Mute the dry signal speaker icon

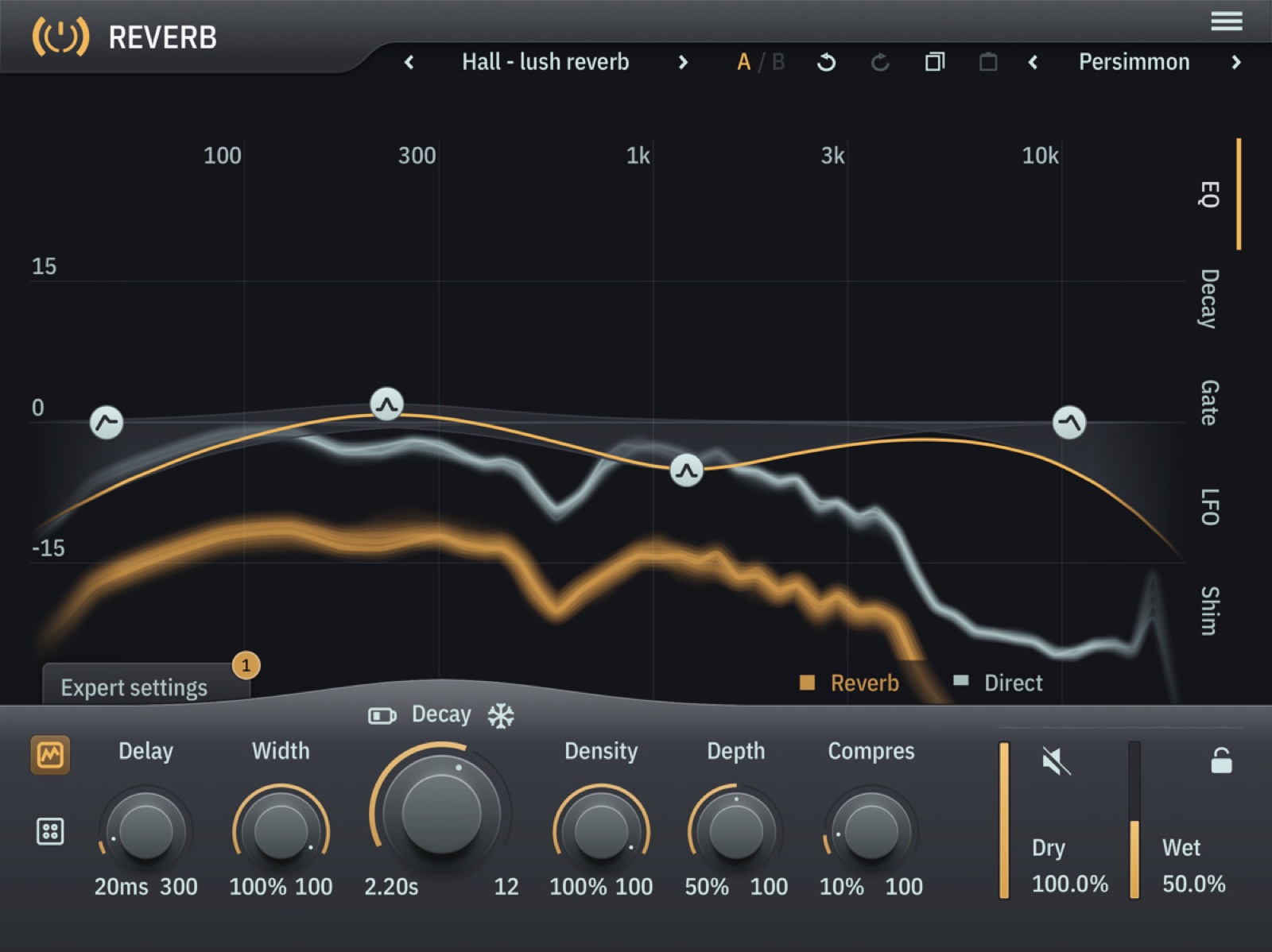click(x=1057, y=761)
